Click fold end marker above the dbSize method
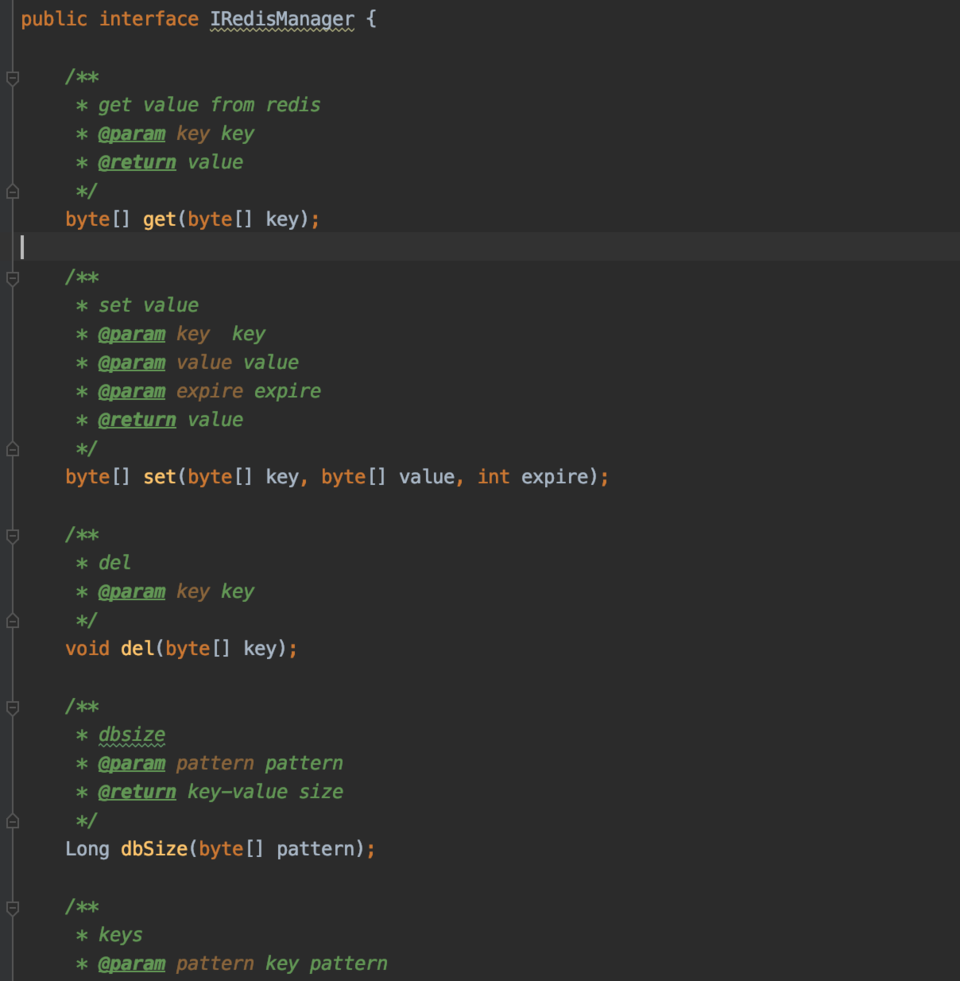This screenshot has width=960, height=981. [12, 821]
